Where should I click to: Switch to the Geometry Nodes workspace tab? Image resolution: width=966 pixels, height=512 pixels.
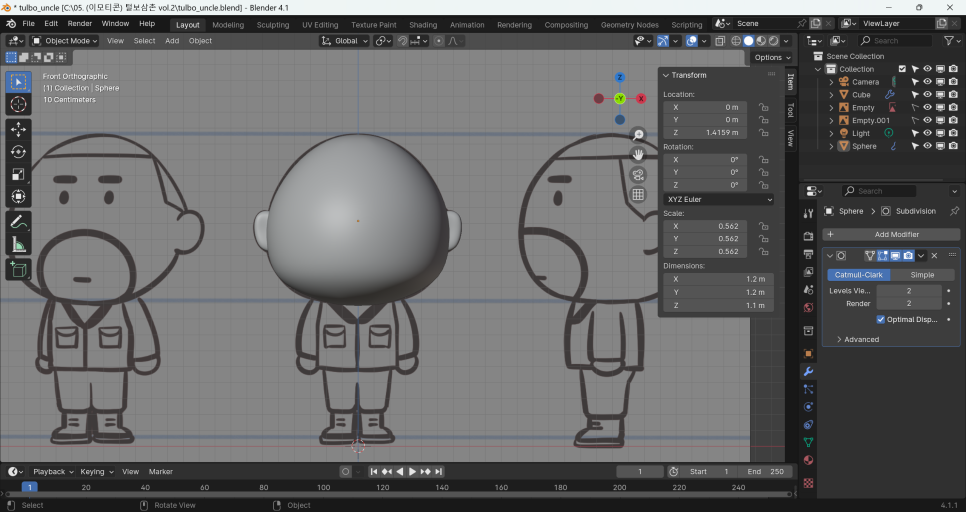point(630,25)
